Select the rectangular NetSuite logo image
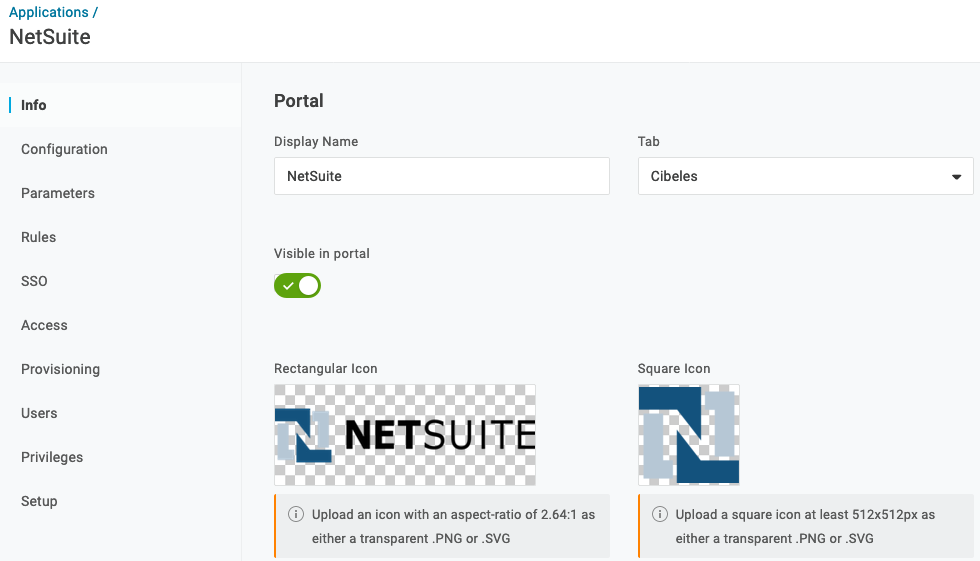The width and height of the screenshot is (980, 561). coord(405,435)
